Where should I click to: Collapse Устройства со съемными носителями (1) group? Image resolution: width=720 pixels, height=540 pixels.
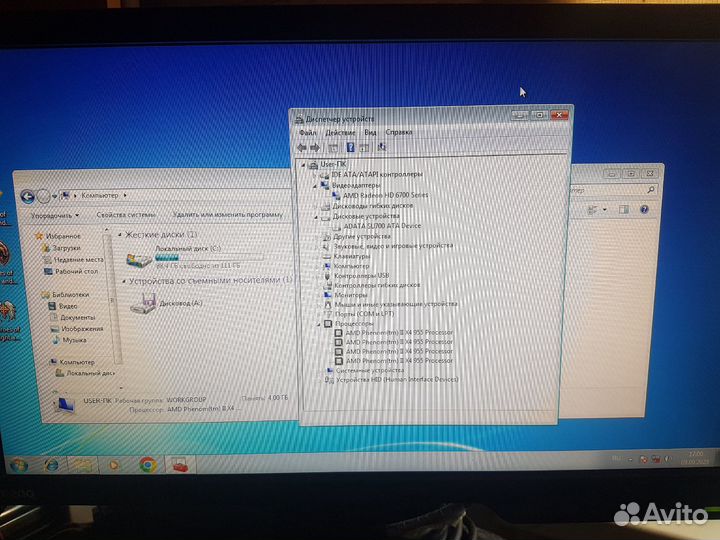pos(124,281)
